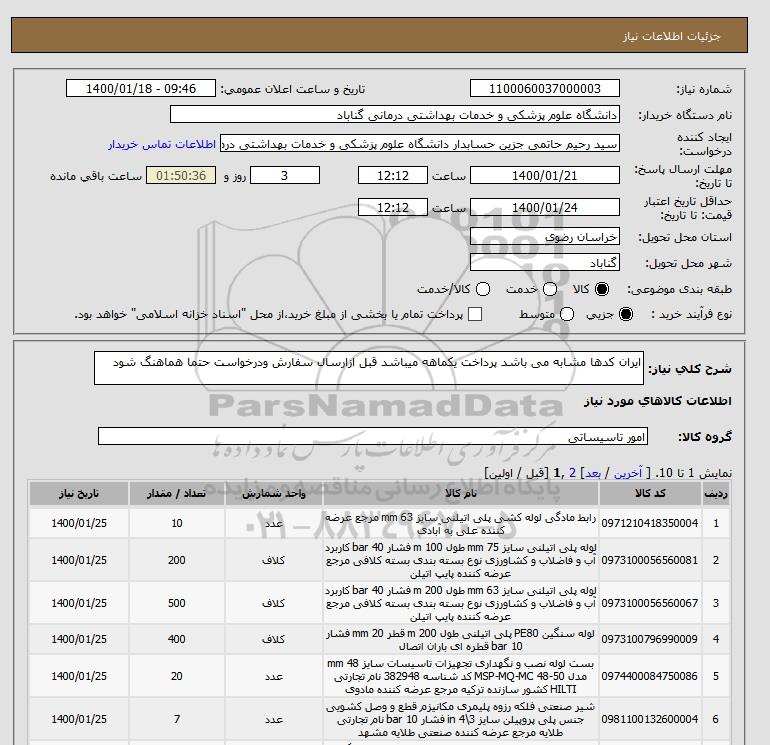Screen dimensions: 770x745
Task: Select the جزیی purchase type radio
Action: (626, 314)
